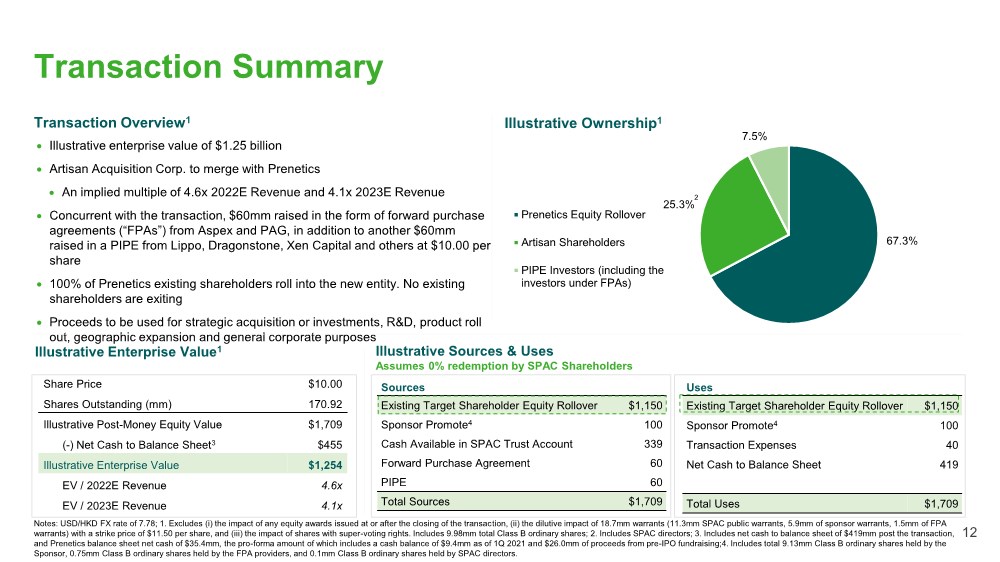Click the Transaction Summary slide title

[209, 66]
